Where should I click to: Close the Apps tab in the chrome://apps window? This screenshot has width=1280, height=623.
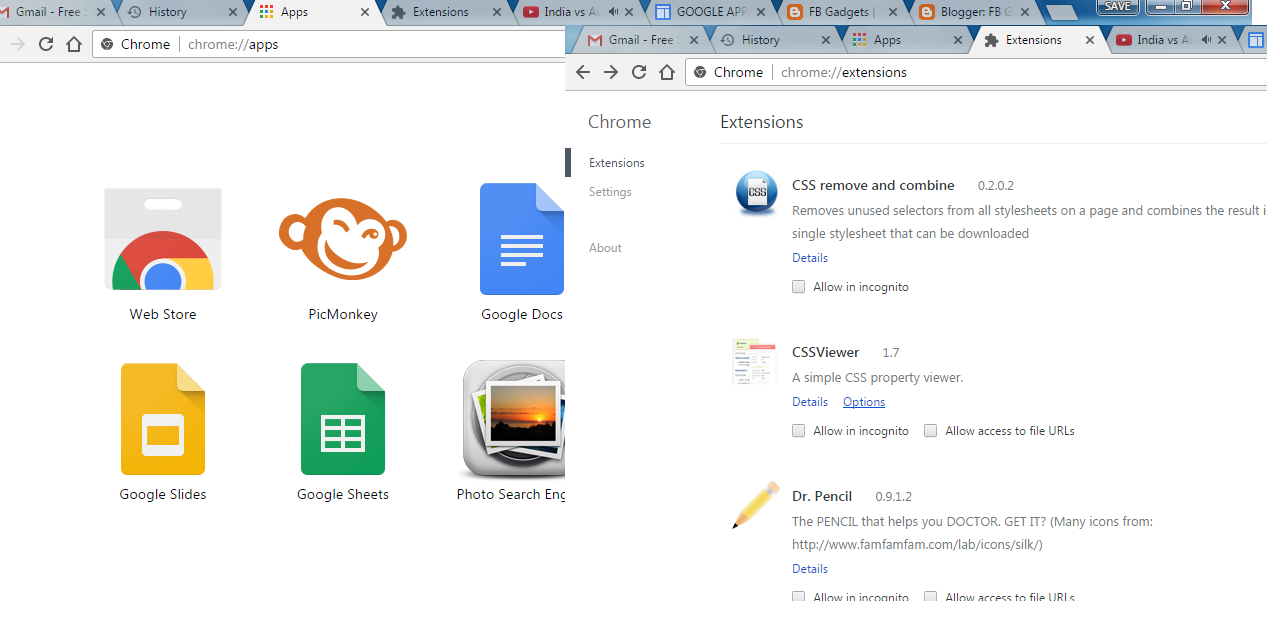[364, 12]
